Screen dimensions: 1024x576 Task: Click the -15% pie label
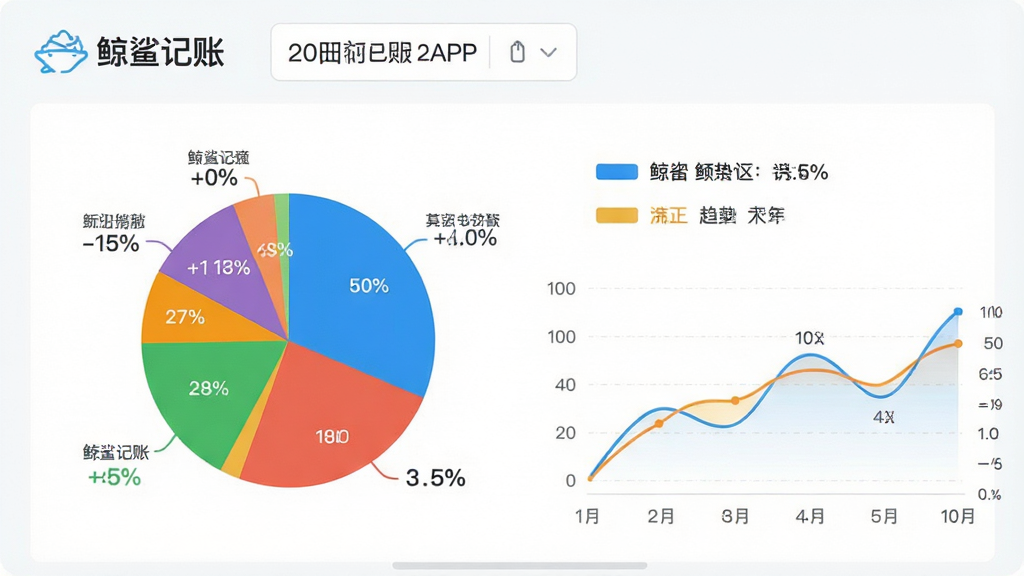pos(111,244)
